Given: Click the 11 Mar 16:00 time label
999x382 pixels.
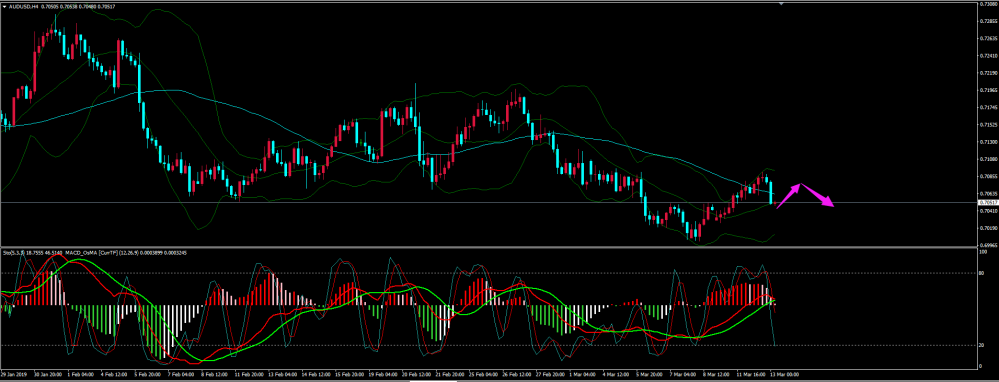Looking at the screenshot, I should (751, 374).
